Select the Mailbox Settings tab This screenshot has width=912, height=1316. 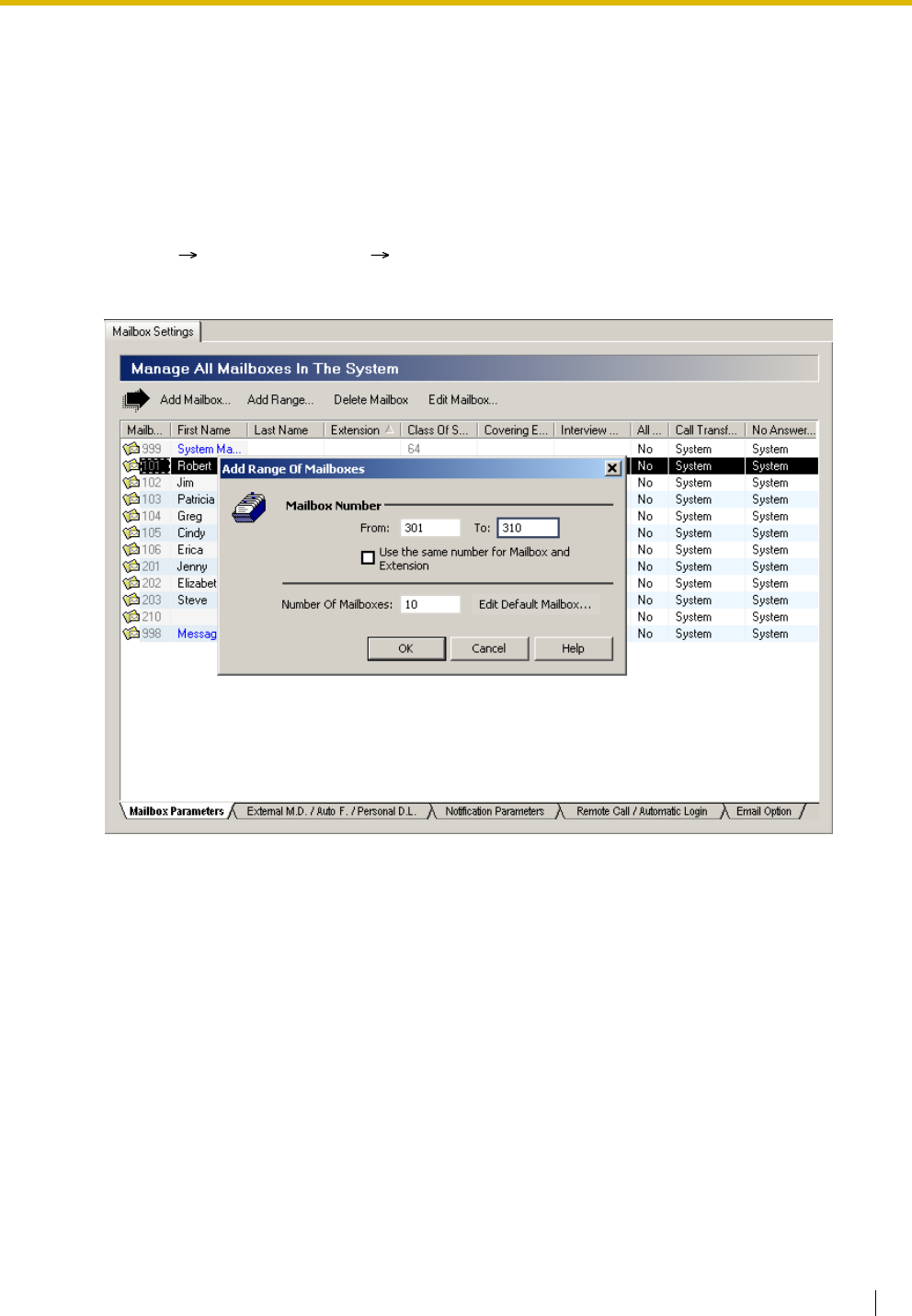click(x=153, y=331)
